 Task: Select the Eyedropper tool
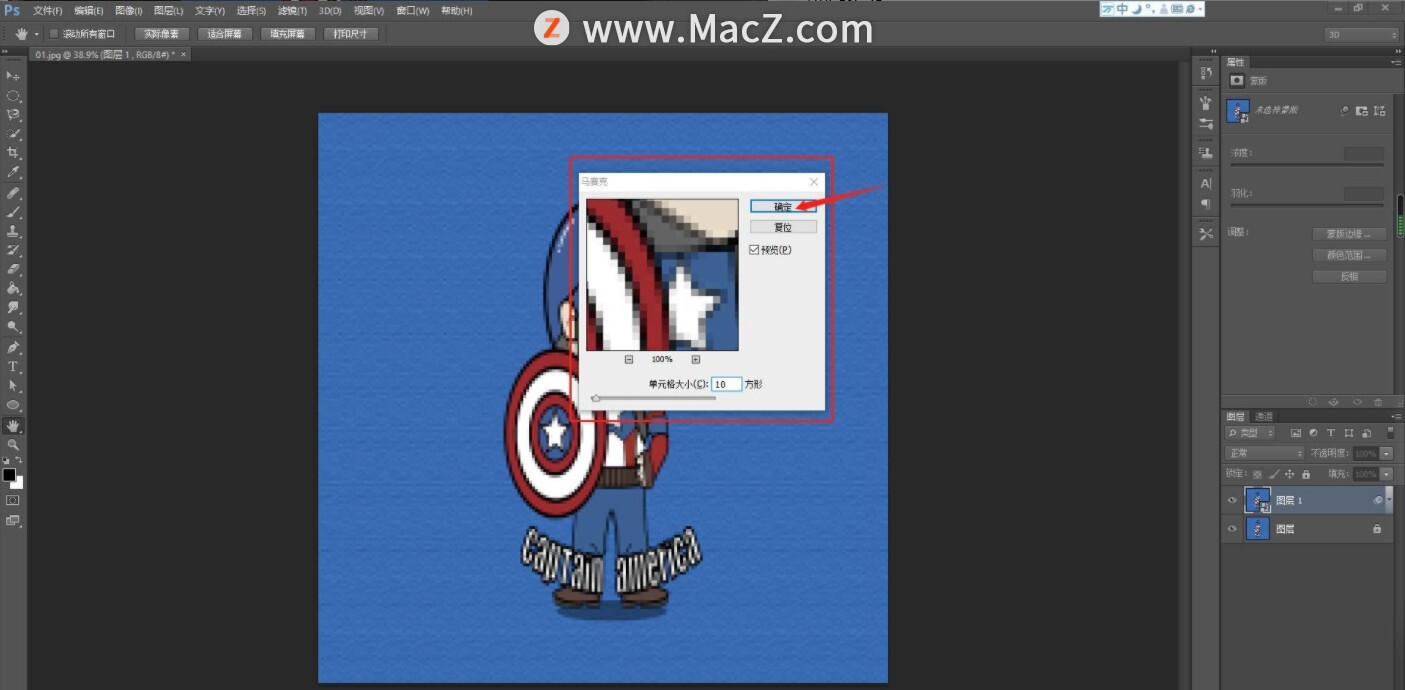(x=13, y=173)
